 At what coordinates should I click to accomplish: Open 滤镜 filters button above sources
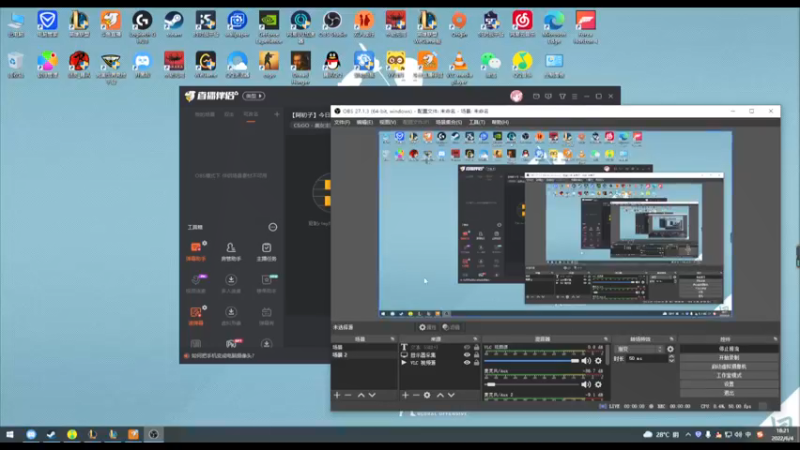(452, 327)
